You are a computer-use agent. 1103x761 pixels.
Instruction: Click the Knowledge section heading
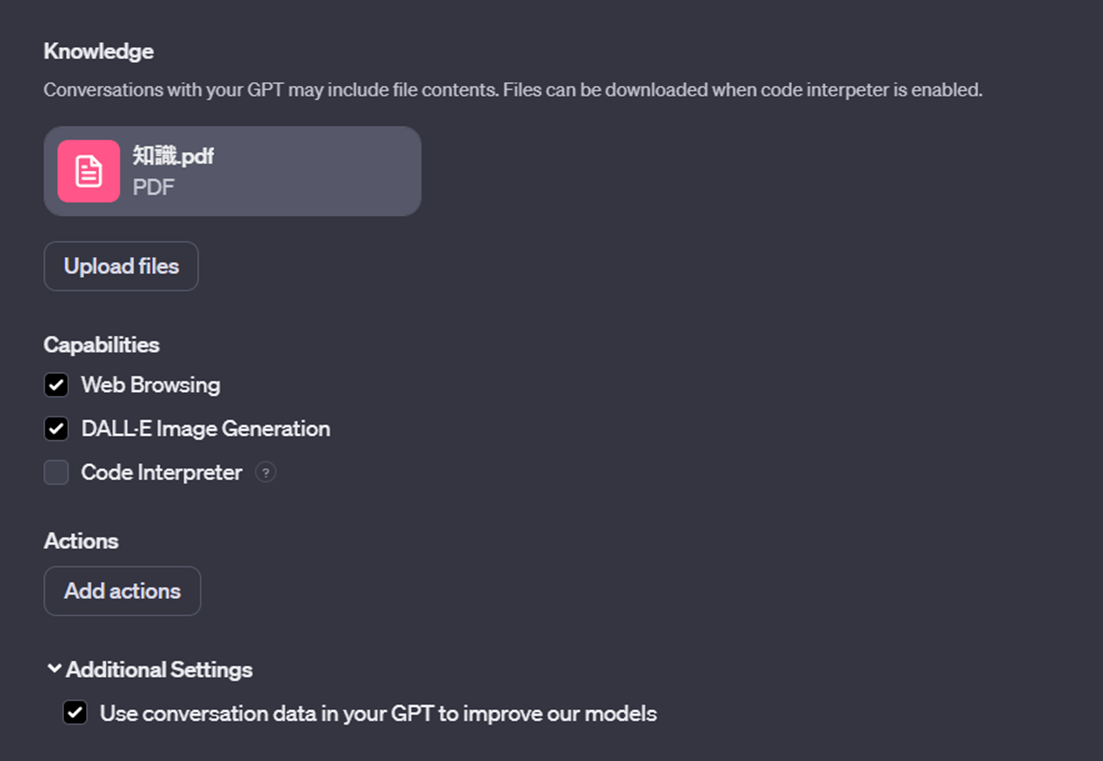[x=98, y=51]
